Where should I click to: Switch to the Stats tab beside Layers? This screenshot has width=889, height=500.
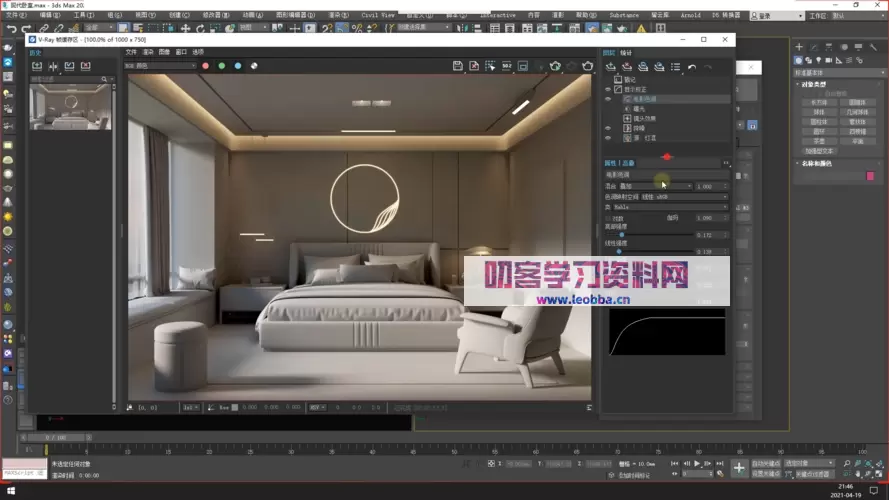pyautogui.click(x=625, y=53)
